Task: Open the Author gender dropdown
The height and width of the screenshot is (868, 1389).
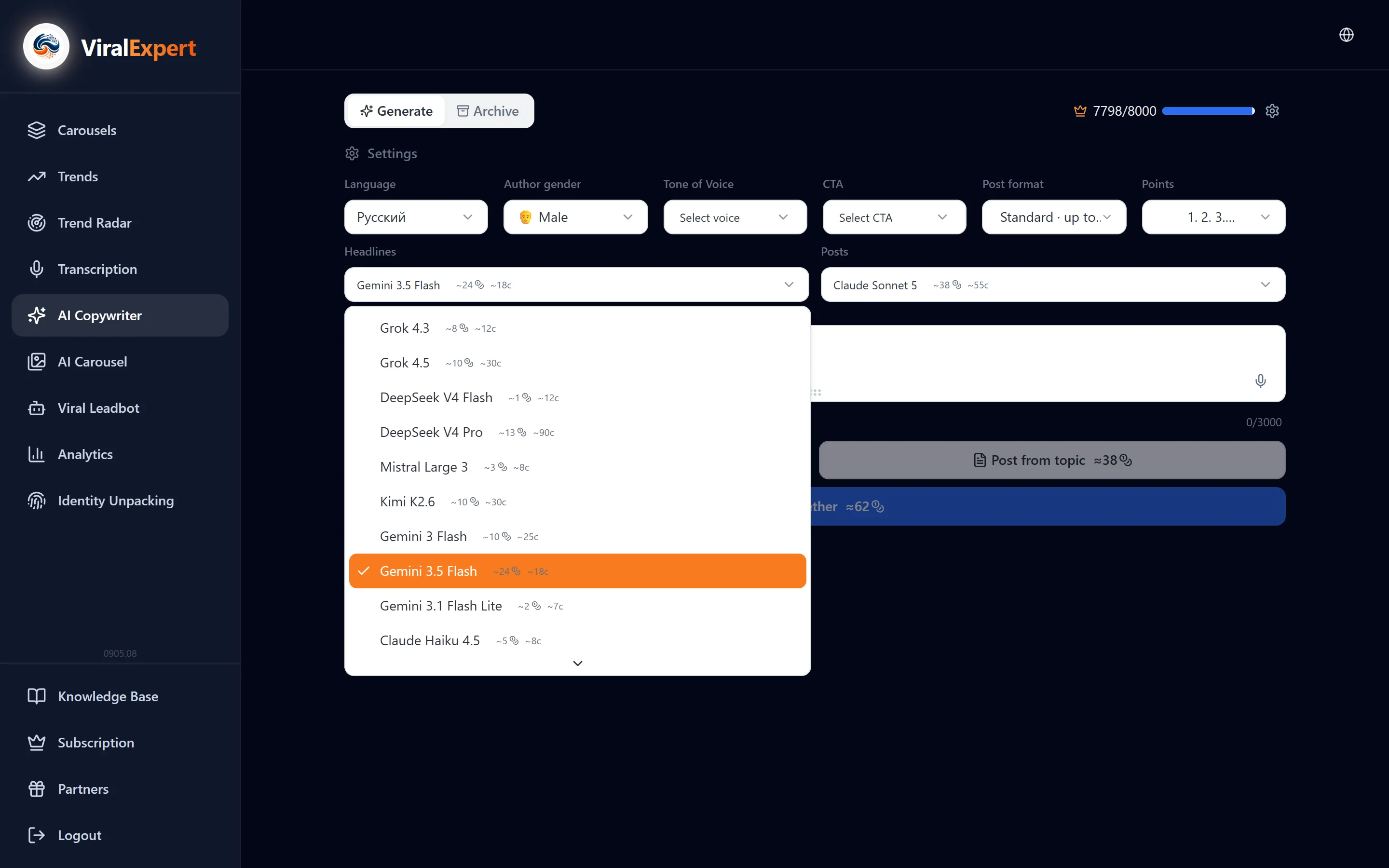Action: 575,217
